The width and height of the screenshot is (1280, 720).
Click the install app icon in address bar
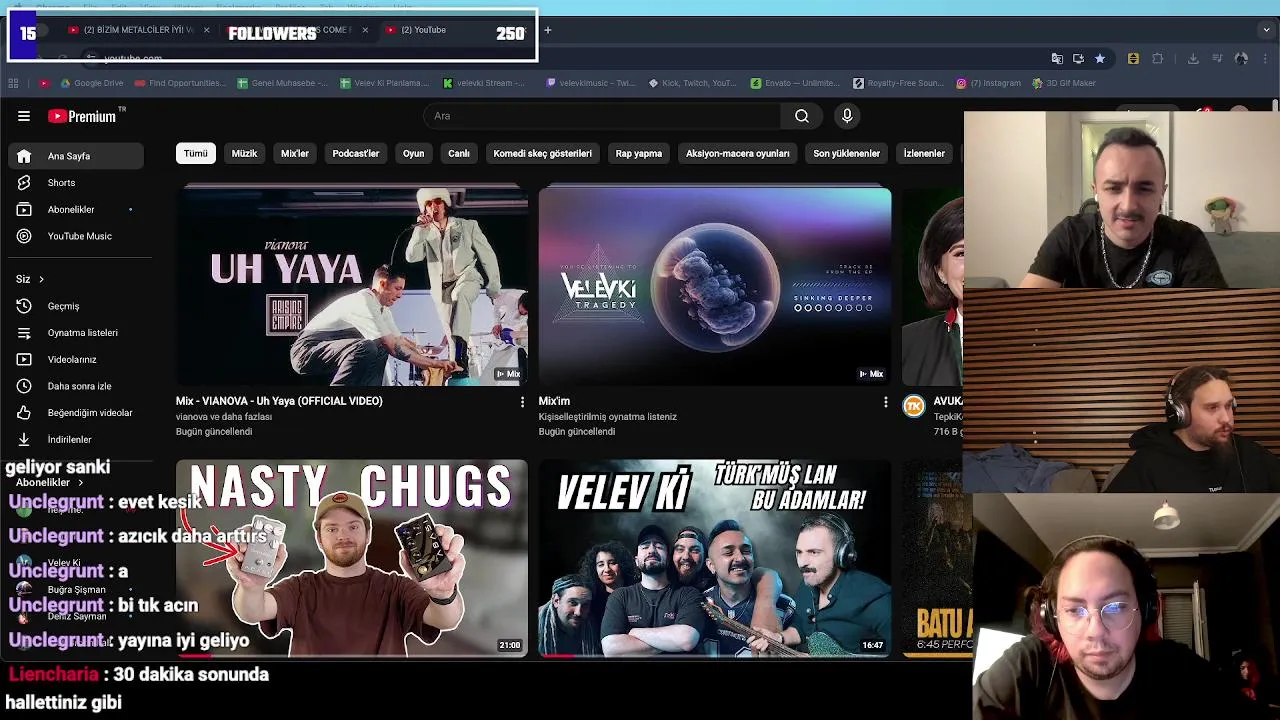(x=1078, y=59)
